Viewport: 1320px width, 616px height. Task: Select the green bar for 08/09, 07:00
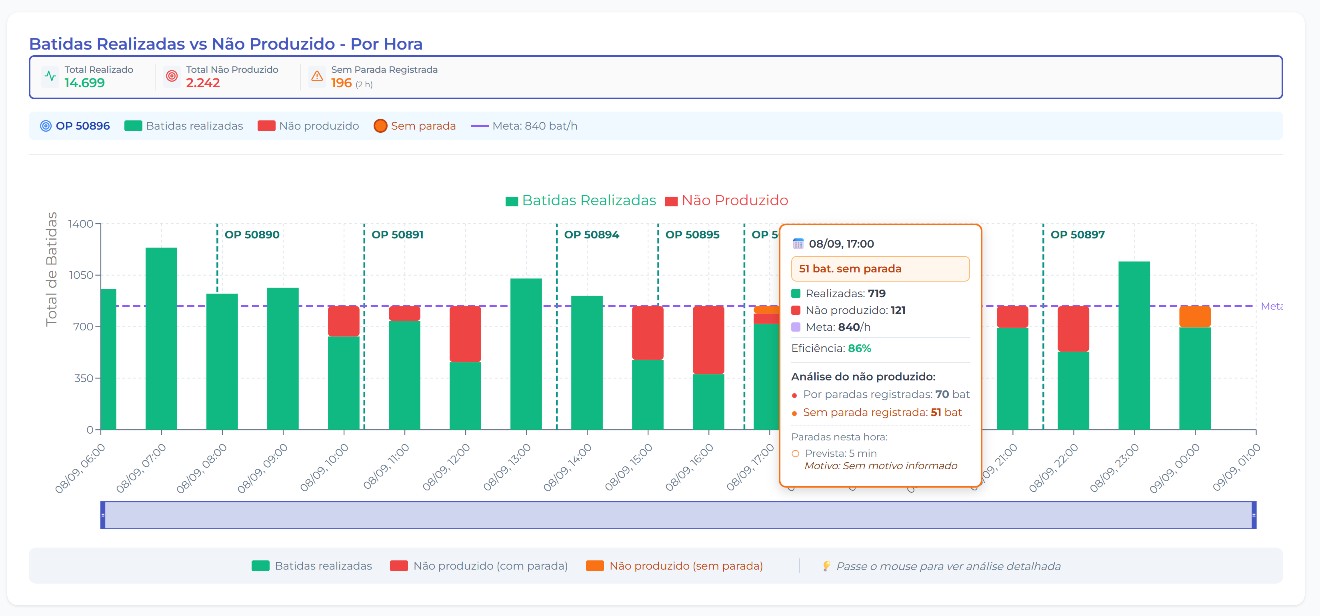pyautogui.click(x=161, y=338)
